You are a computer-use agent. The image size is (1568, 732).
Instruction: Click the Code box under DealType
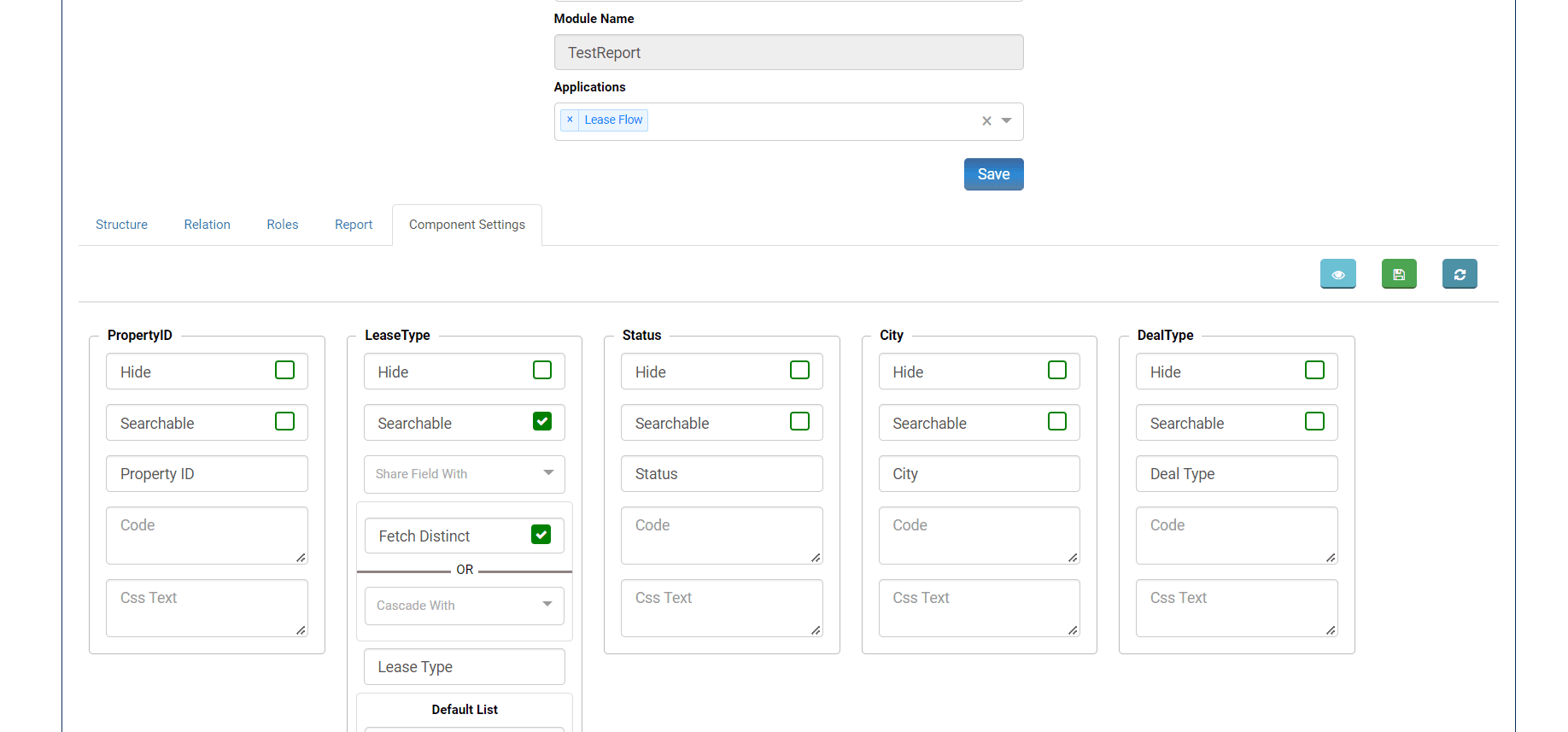[x=1237, y=536]
